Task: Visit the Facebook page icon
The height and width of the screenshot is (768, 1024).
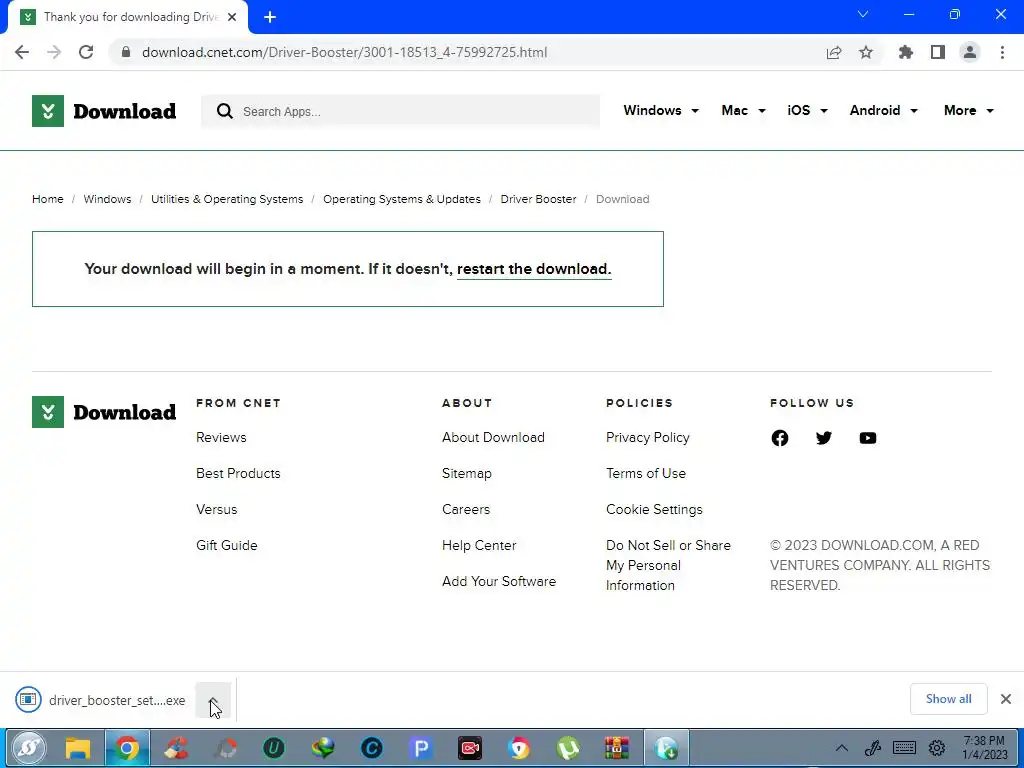Action: [x=780, y=438]
